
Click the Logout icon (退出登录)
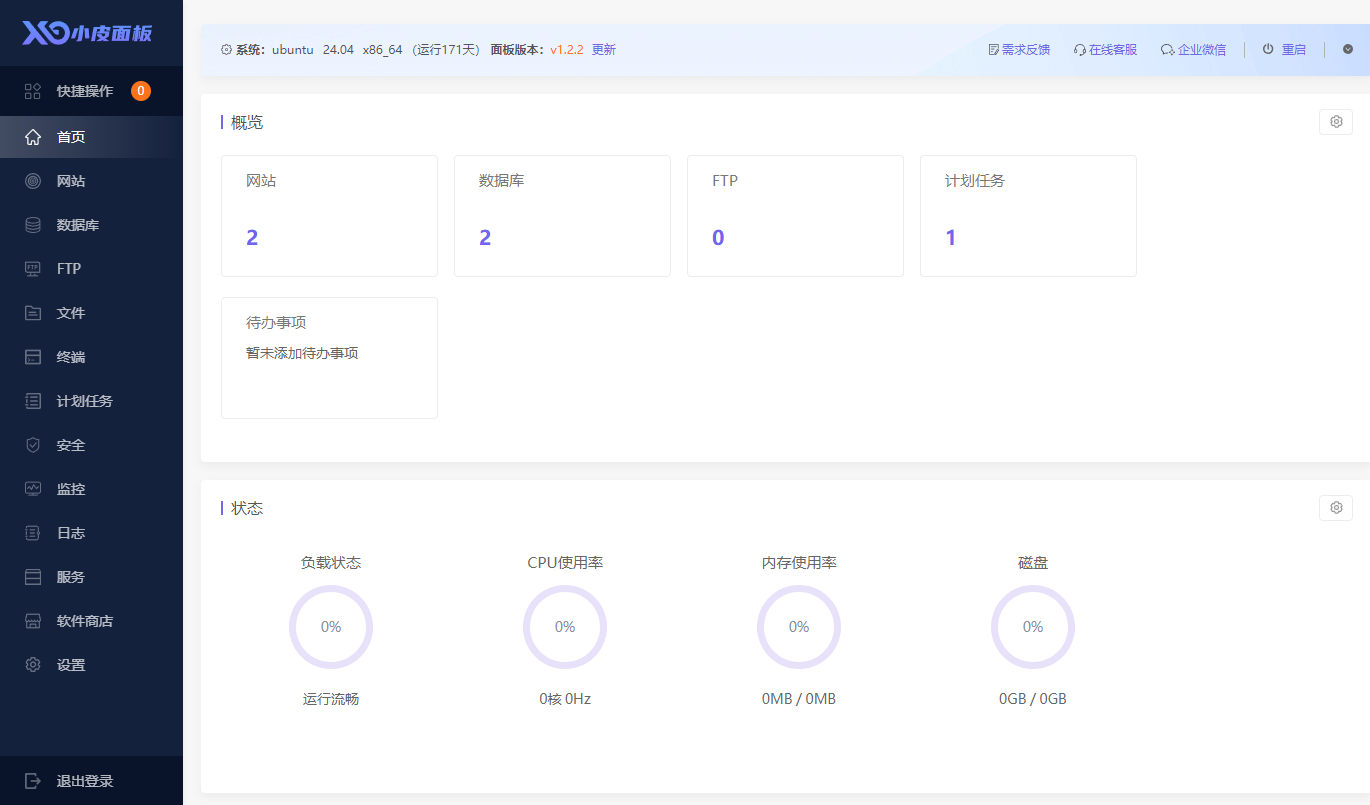[x=33, y=781]
